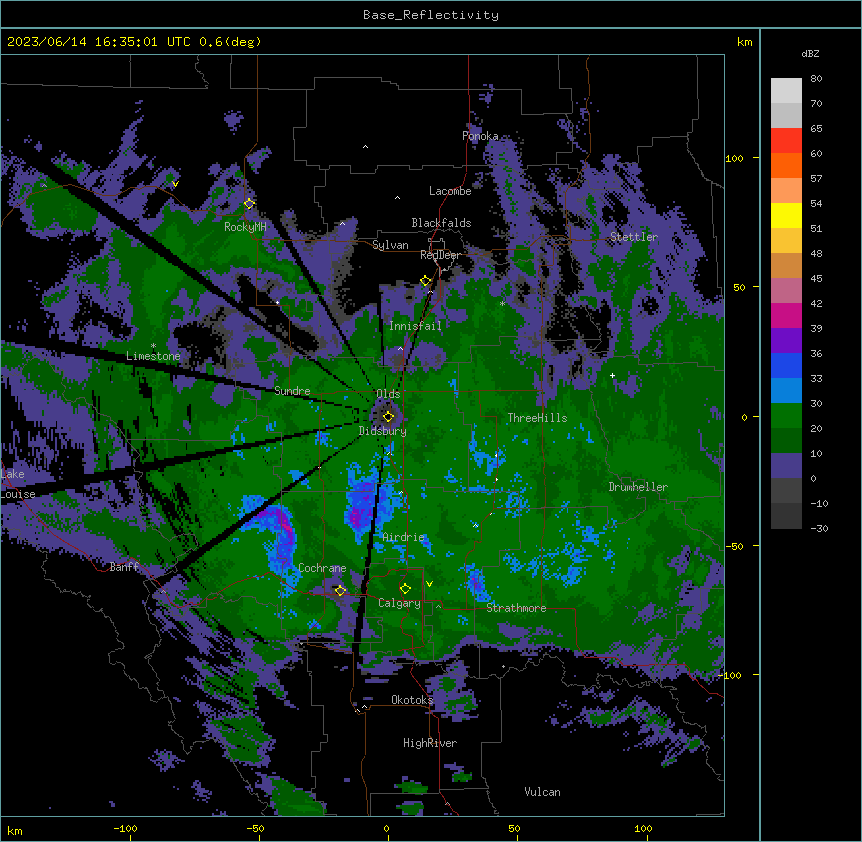Click the Vulcan city label
862x842 pixels.
[542, 792]
